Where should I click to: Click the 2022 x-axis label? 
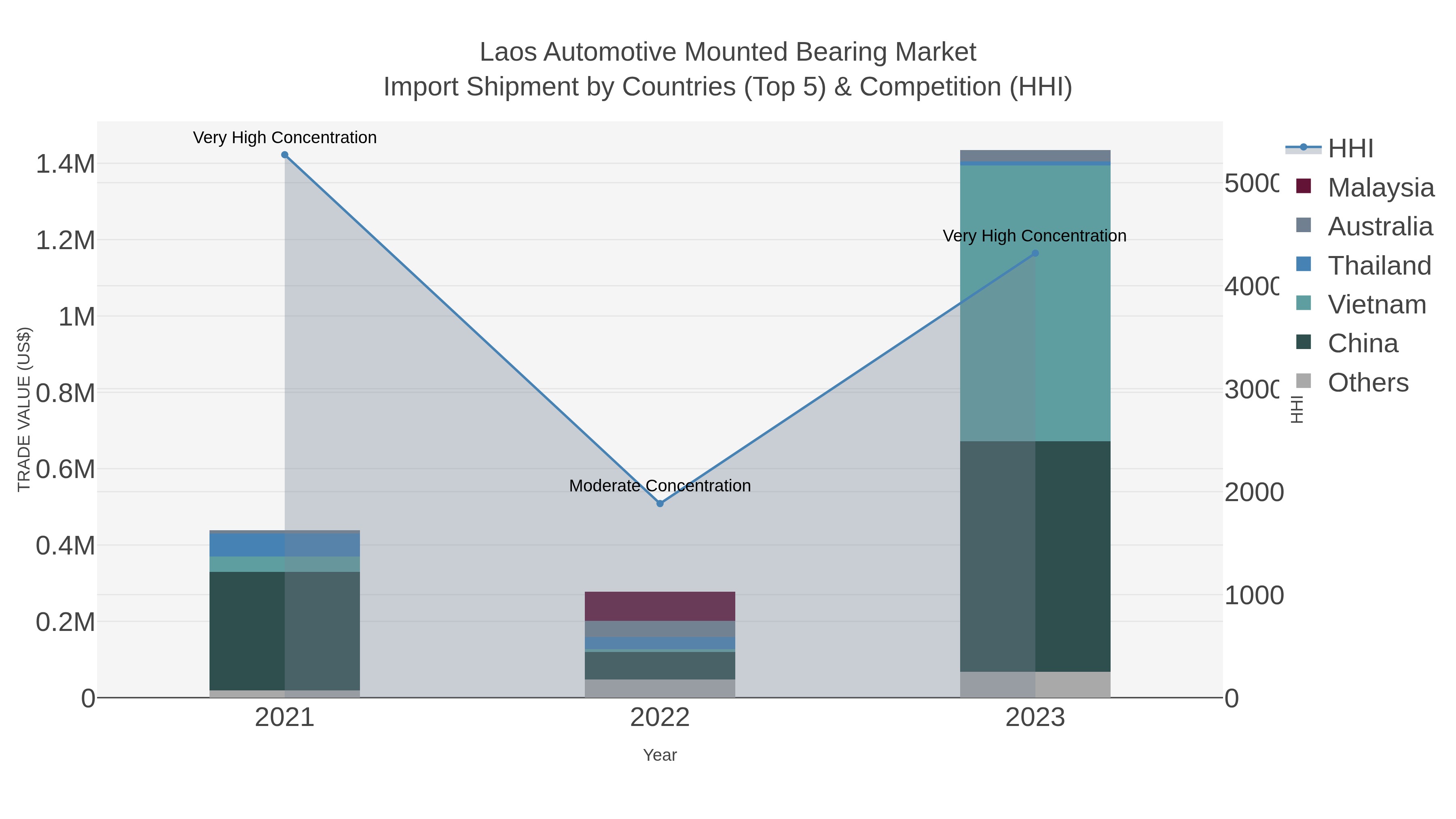[660, 718]
